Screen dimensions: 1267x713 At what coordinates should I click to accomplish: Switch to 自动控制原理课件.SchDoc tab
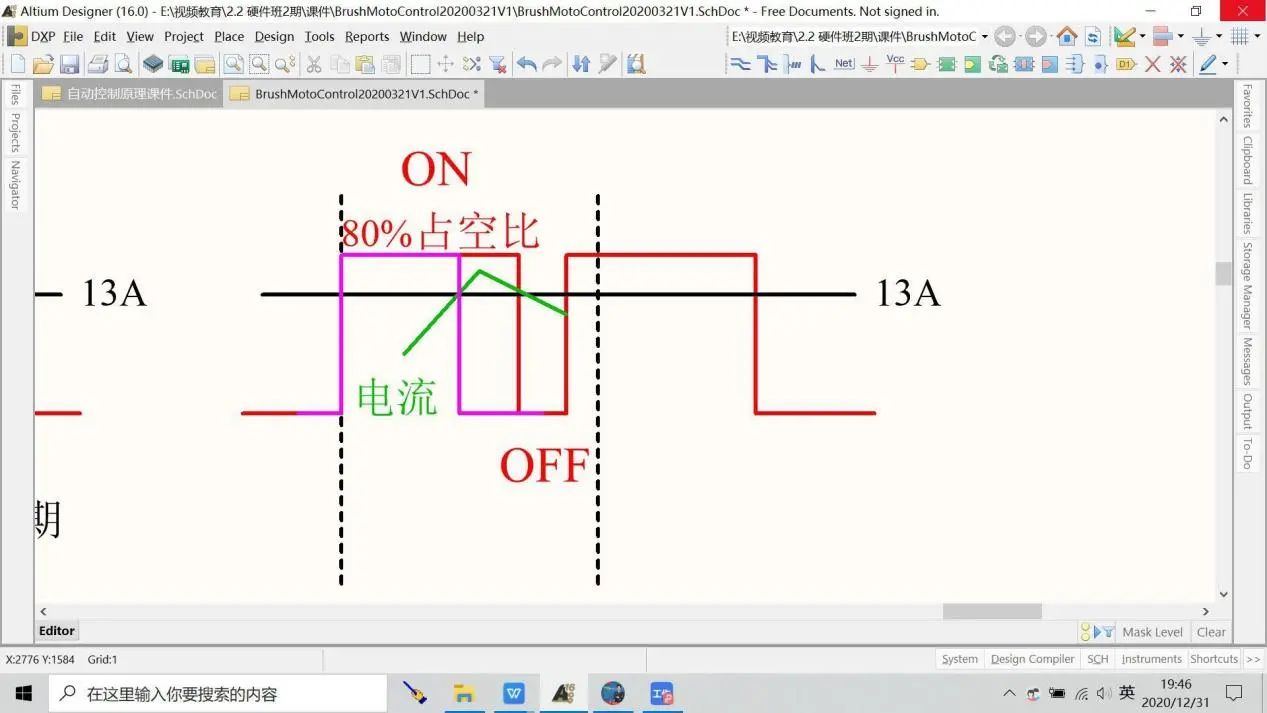coord(130,94)
